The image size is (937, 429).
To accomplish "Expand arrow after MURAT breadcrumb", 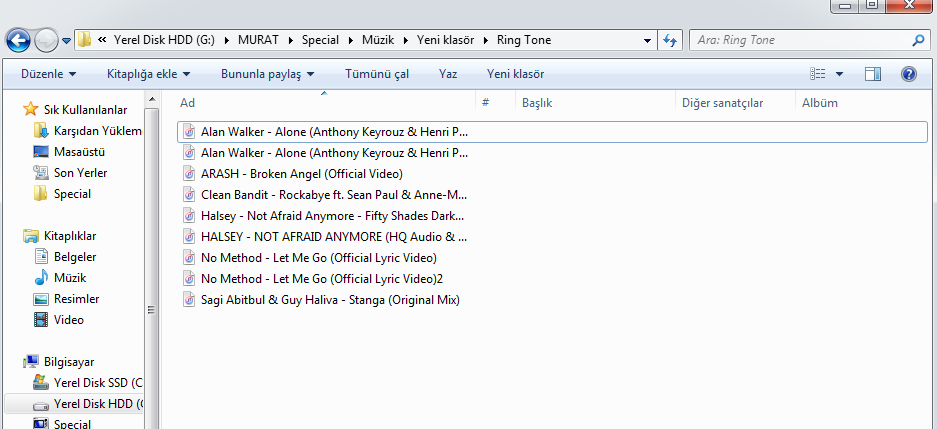I will (291, 41).
